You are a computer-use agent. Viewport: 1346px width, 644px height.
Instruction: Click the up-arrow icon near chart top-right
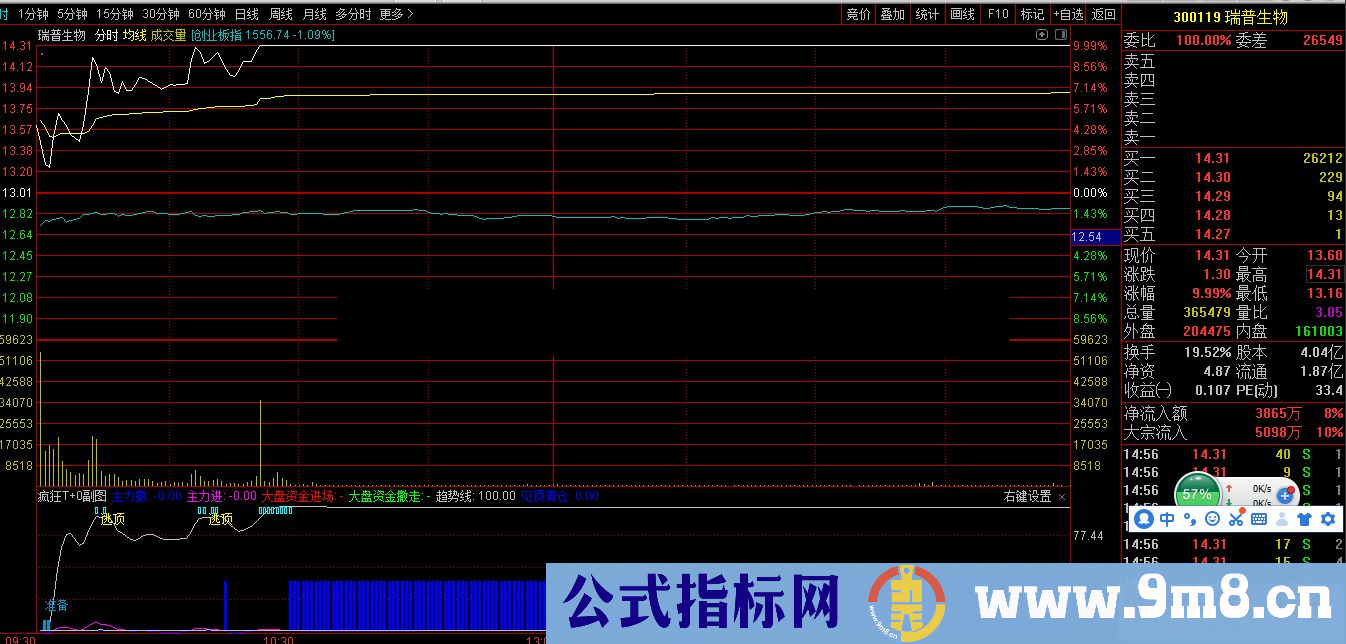[1042, 34]
